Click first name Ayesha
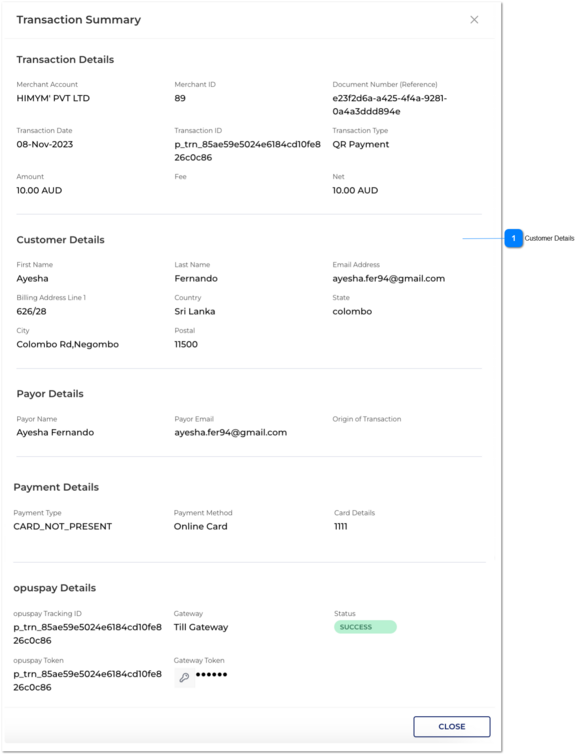Image resolution: width=581 pixels, height=755 pixels. point(32,279)
